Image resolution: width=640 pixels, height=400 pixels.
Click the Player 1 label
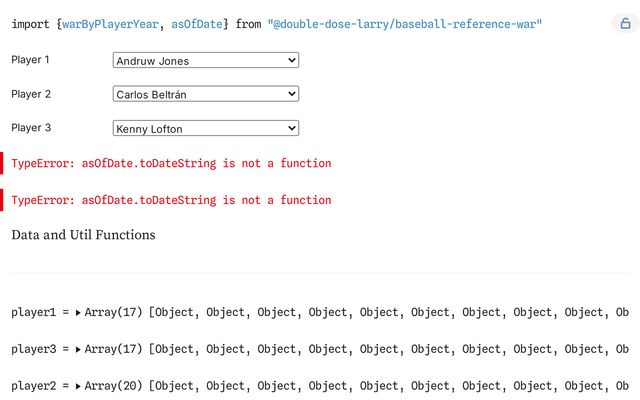click(30, 60)
